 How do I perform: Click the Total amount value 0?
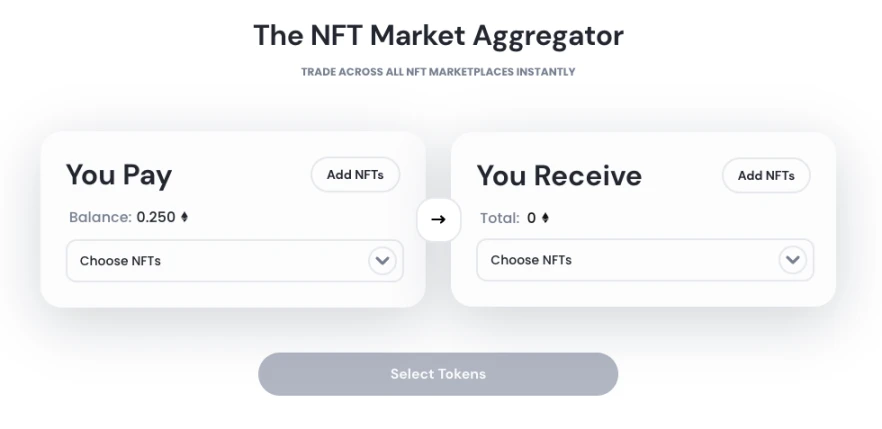pos(531,218)
